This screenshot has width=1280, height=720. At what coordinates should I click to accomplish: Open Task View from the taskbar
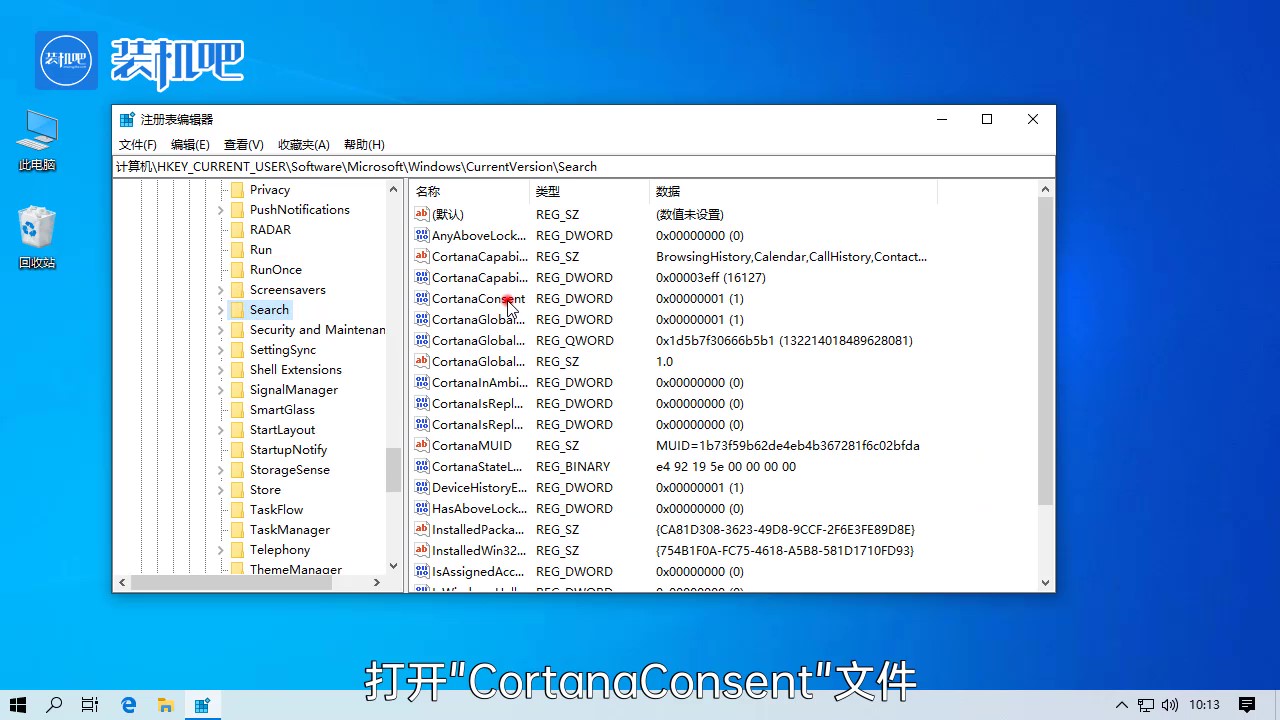click(x=90, y=704)
